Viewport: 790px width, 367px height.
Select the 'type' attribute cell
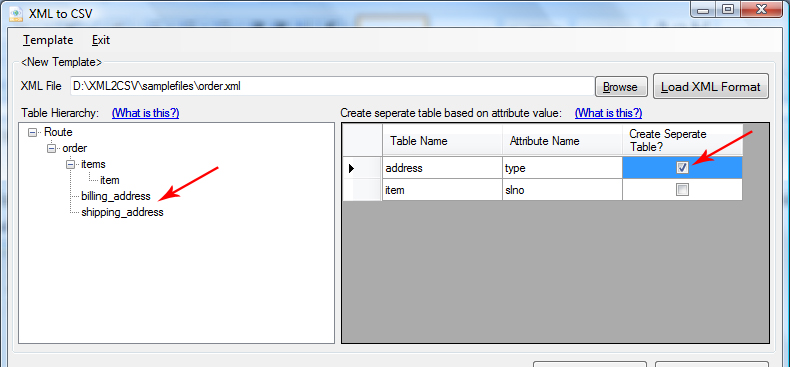click(x=562, y=168)
